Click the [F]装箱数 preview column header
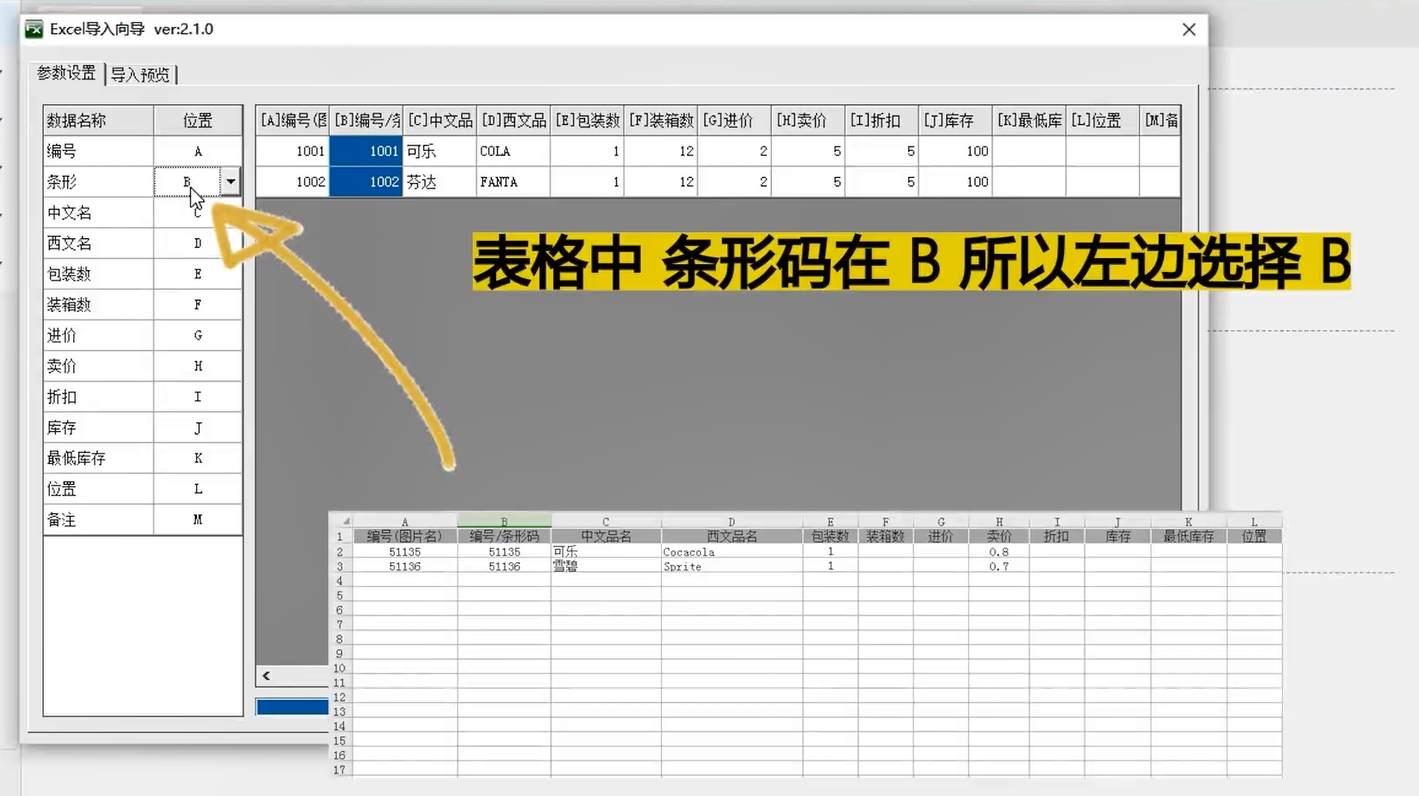This screenshot has width=1419, height=796. point(661,120)
